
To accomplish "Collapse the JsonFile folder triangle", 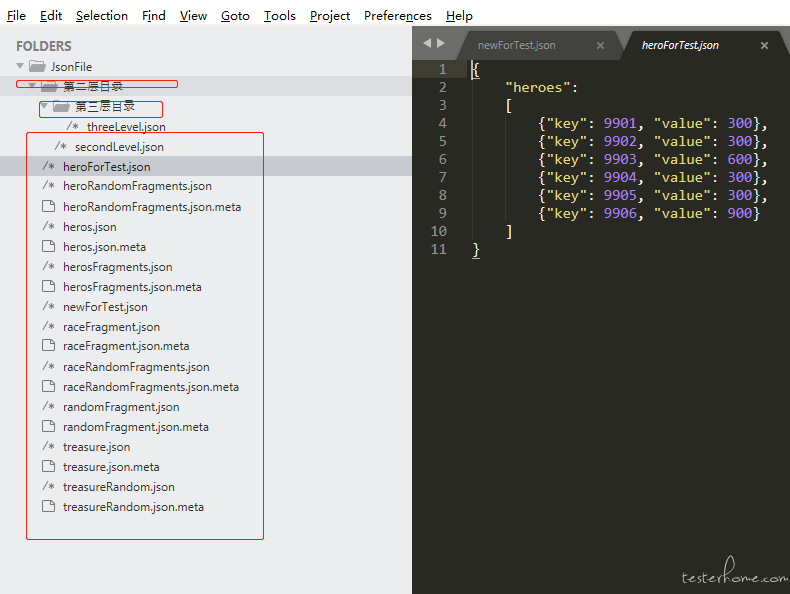I will 20,66.
